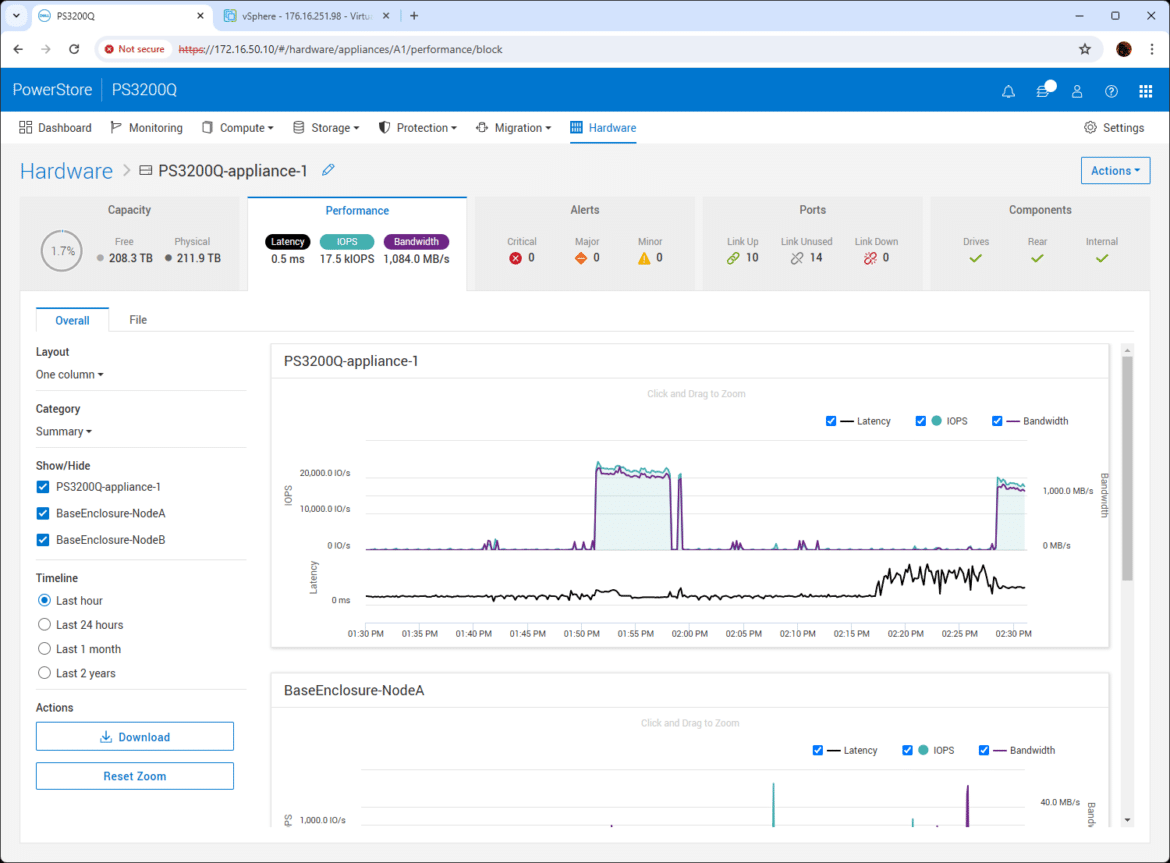Select Last 24 hours timeline
1170x863 pixels.
[x=44, y=624]
